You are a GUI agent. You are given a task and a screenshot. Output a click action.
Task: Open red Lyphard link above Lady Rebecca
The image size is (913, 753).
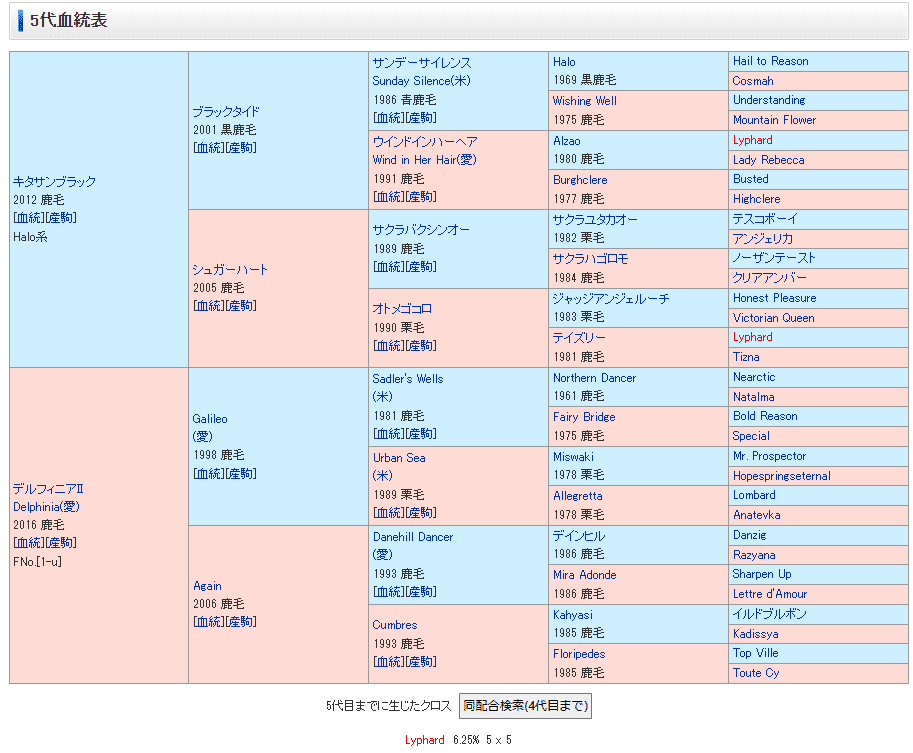(753, 140)
